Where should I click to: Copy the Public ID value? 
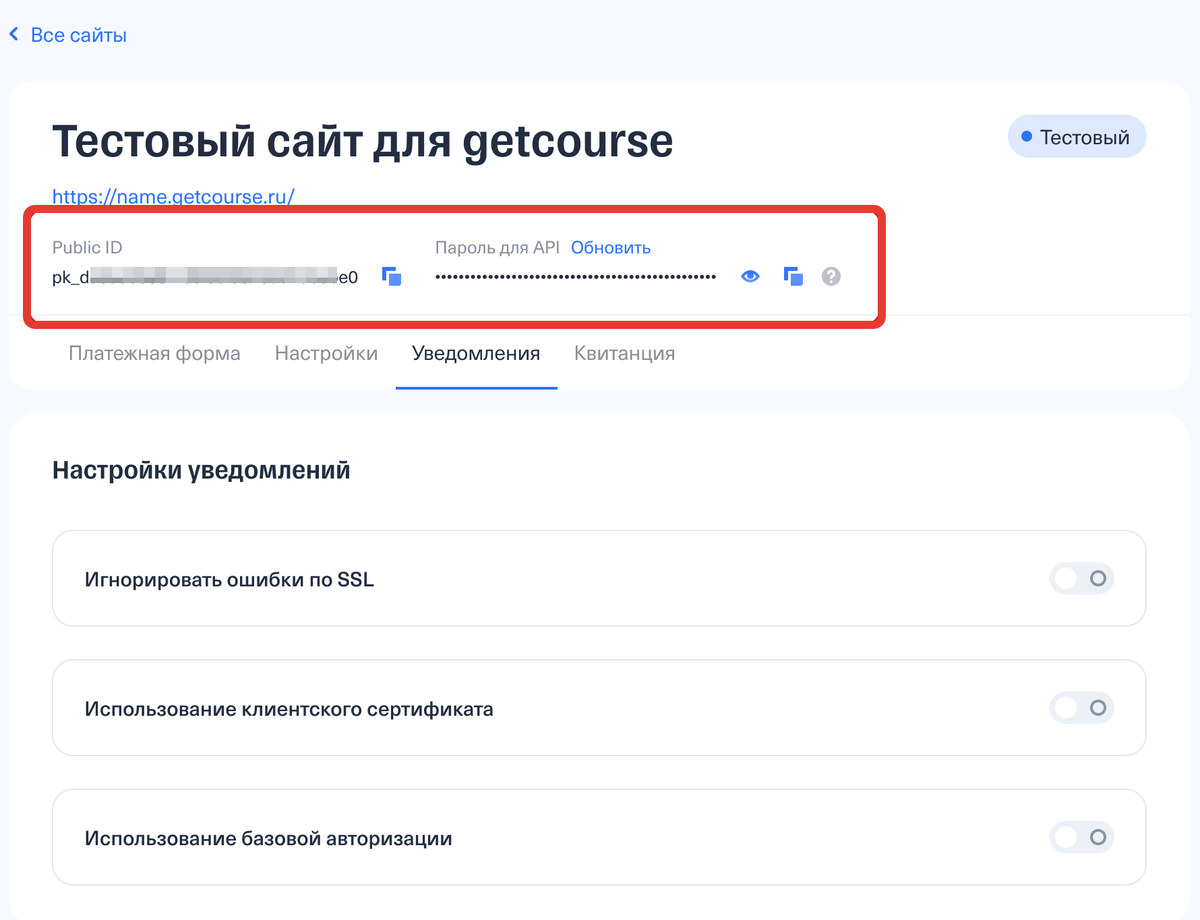392,277
